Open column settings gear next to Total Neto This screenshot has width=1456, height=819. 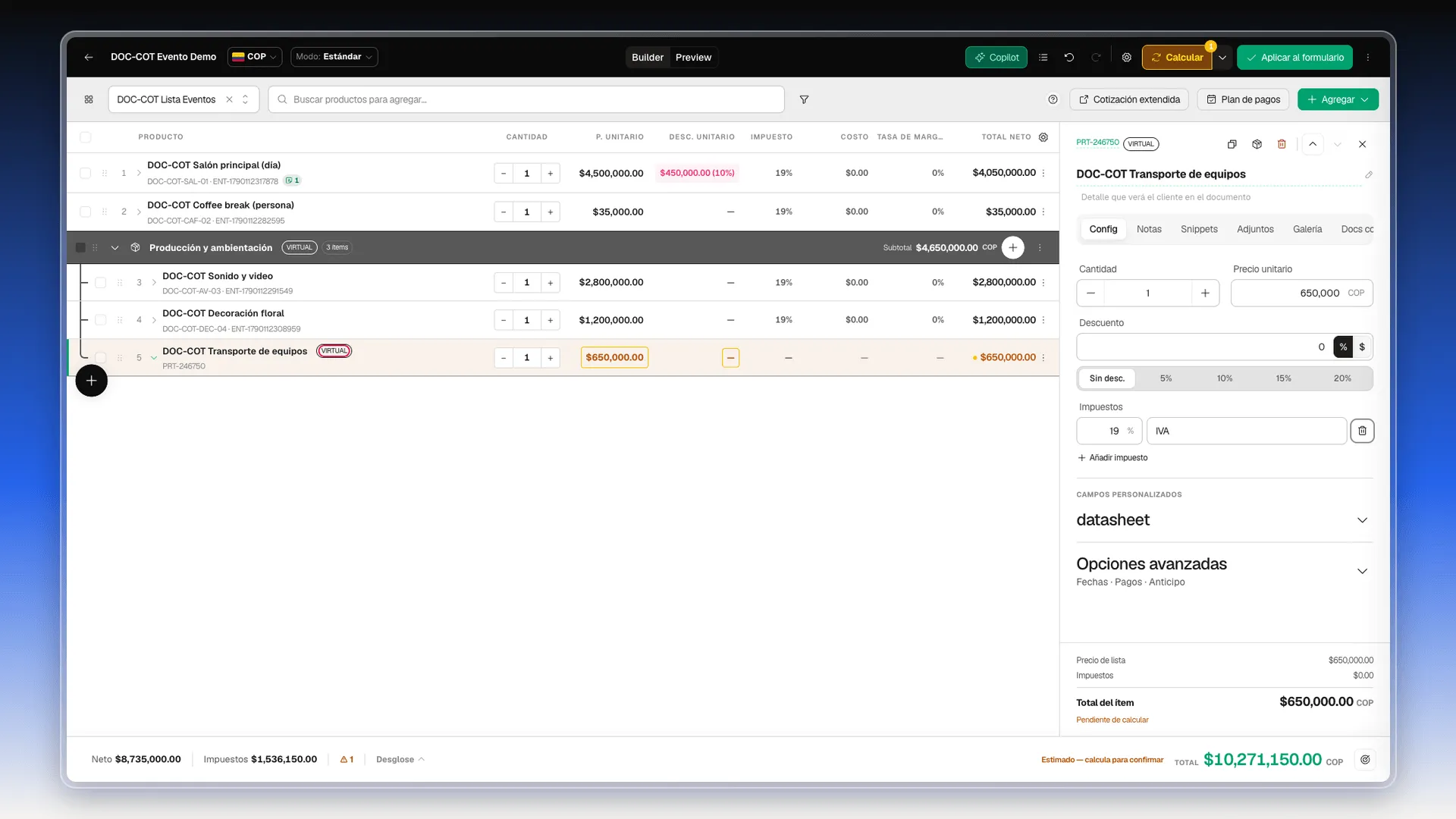pyautogui.click(x=1043, y=137)
